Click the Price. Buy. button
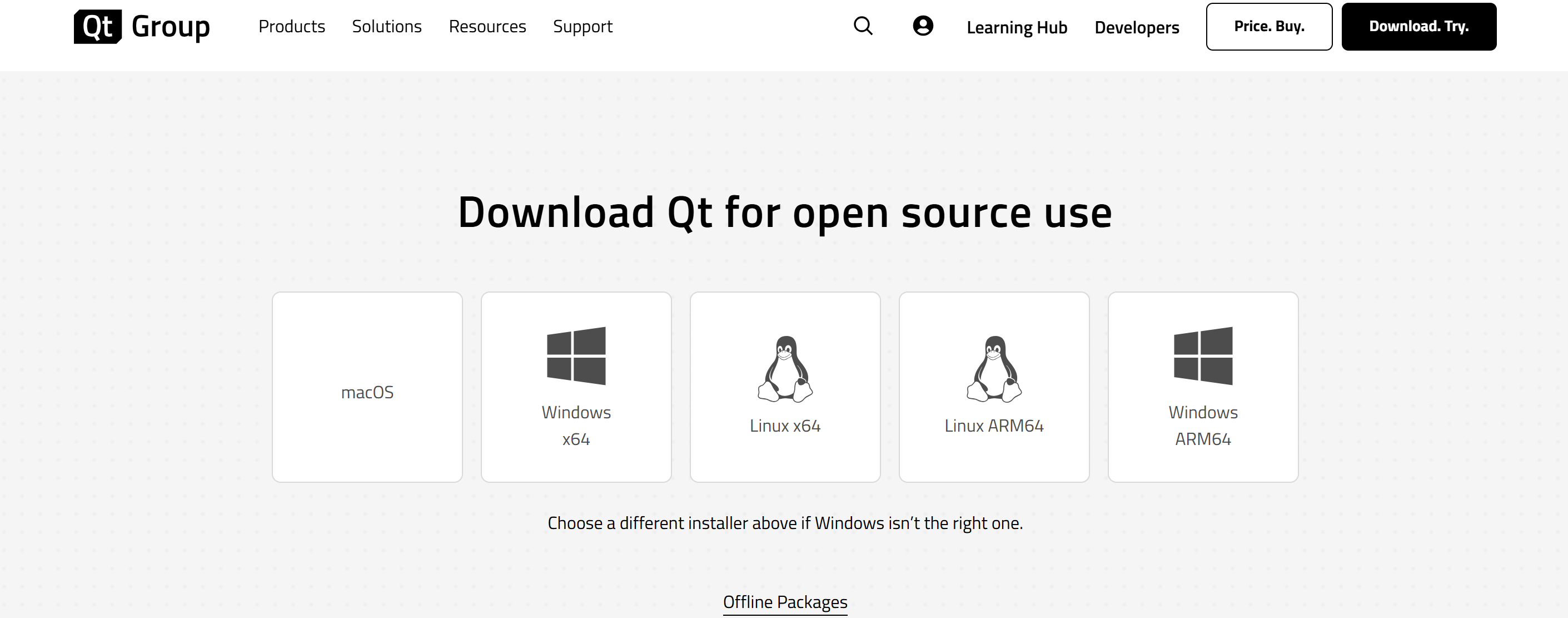The height and width of the screenshot is (618, 1568). point(1268,26)
